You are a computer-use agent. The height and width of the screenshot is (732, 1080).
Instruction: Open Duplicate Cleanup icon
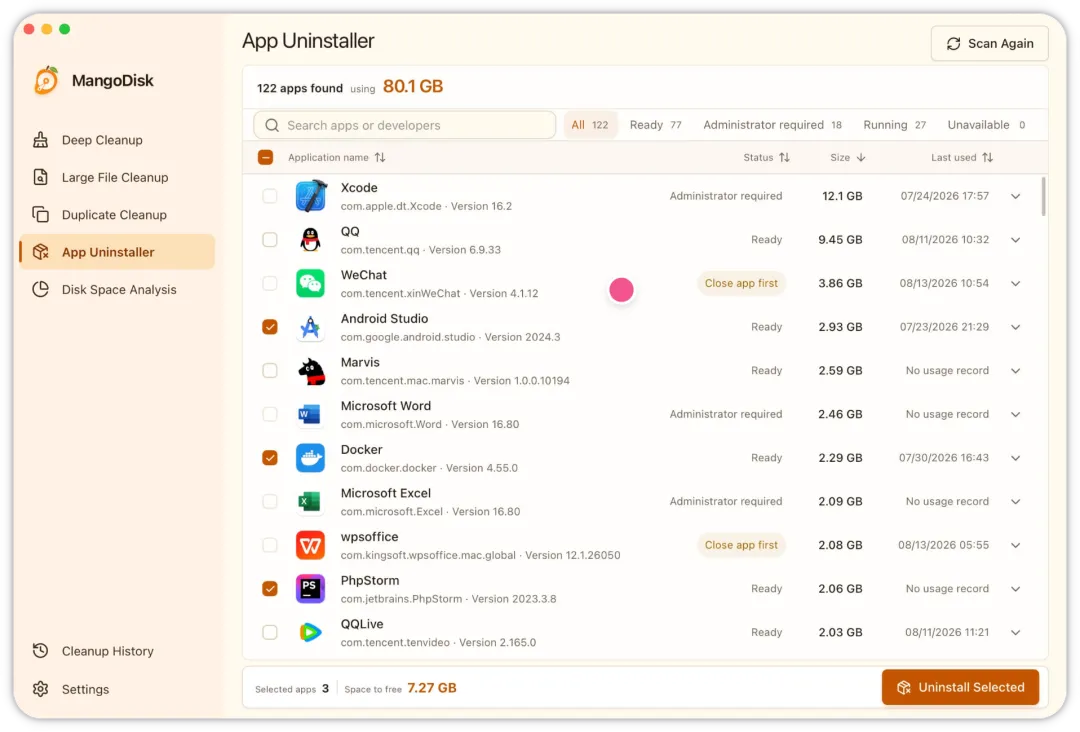pos(41,214)
